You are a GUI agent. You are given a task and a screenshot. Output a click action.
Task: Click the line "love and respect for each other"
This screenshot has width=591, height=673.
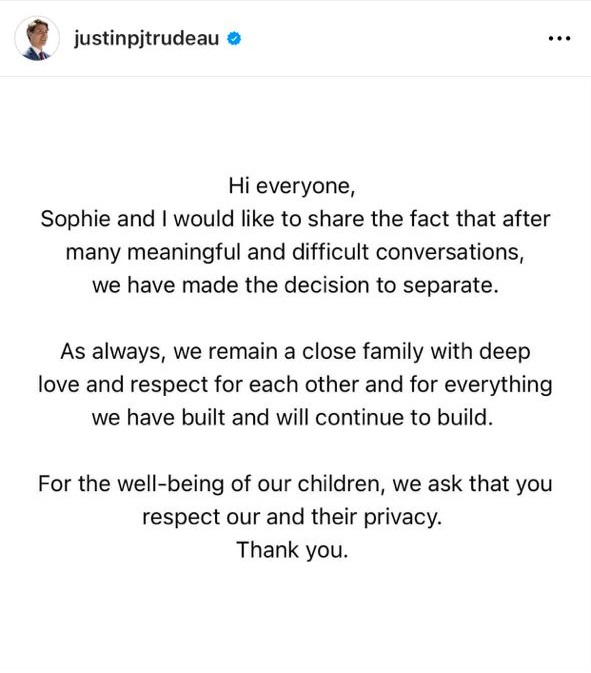click(x=295, y=385)
